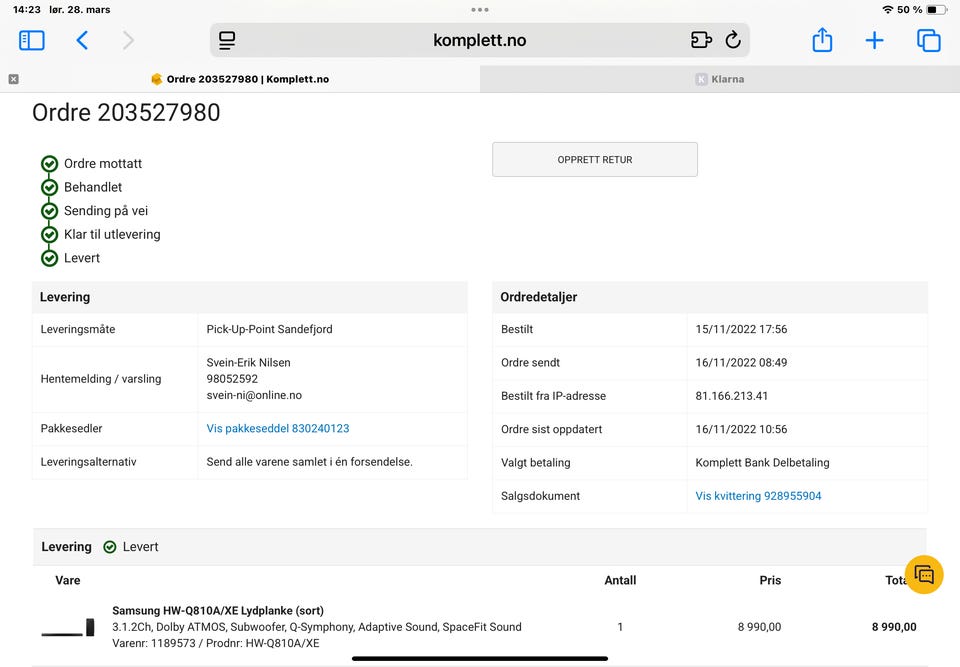Click the Ordre 203527980 heading
960x667 pixels.
(126, 113)
